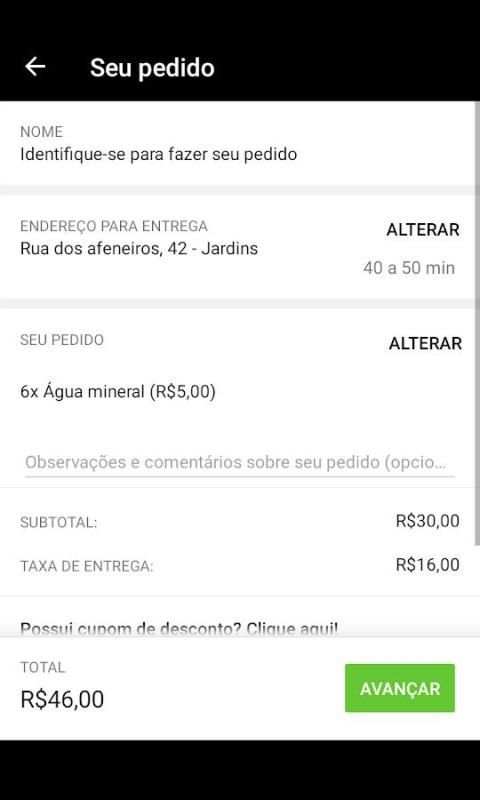Viewport: 480px width, 800px height.
Task: Click the TAXA DE ENTREGA label
Action: (87, 566)
